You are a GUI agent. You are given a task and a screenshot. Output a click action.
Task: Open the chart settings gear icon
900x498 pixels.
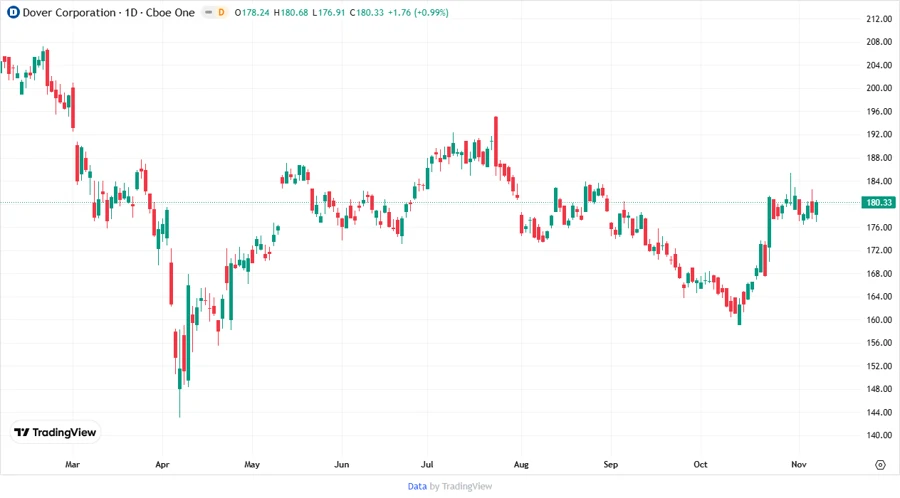click(x=880, y=465)
